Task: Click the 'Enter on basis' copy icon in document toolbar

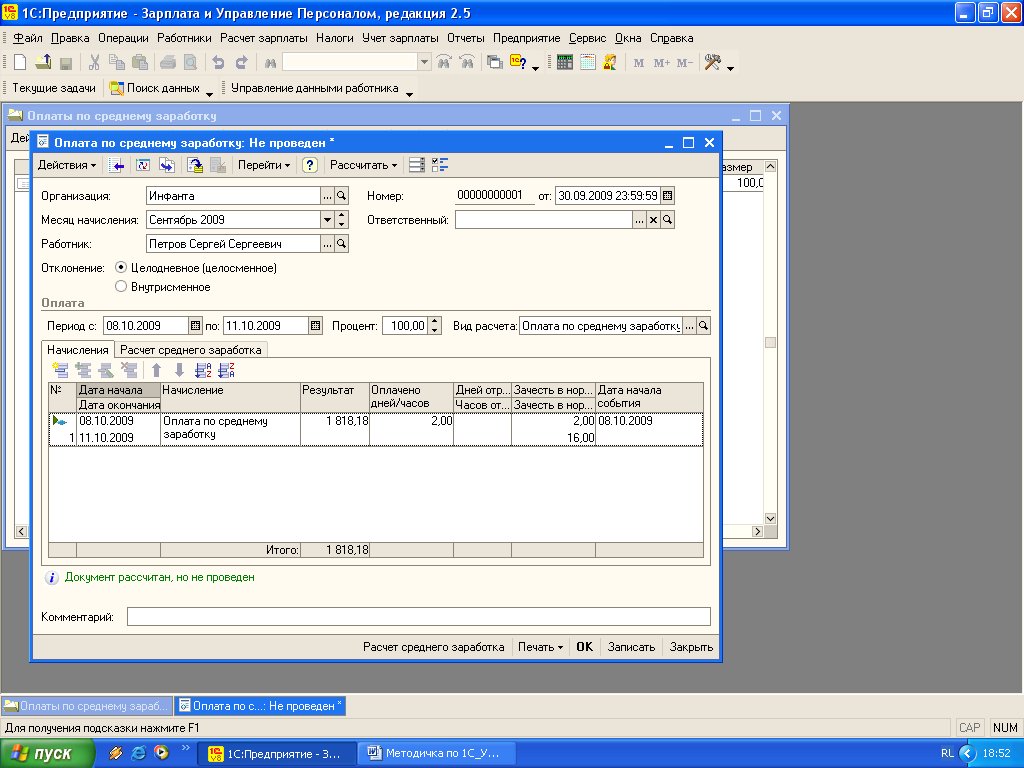Action: click(167, 165)
